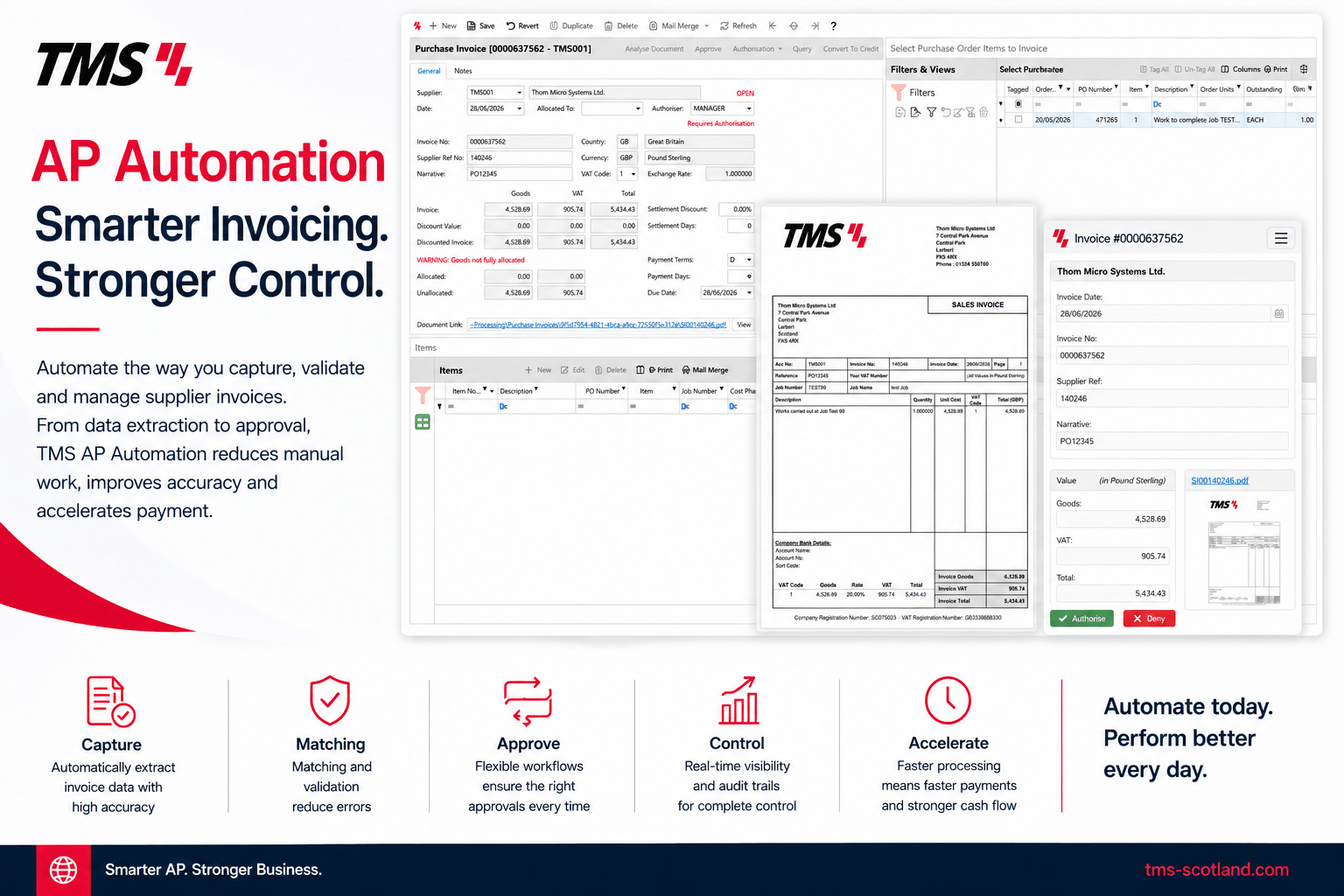
Task: Open the Date picker dropdown for 28/06/2026
Action: (520, 109)
